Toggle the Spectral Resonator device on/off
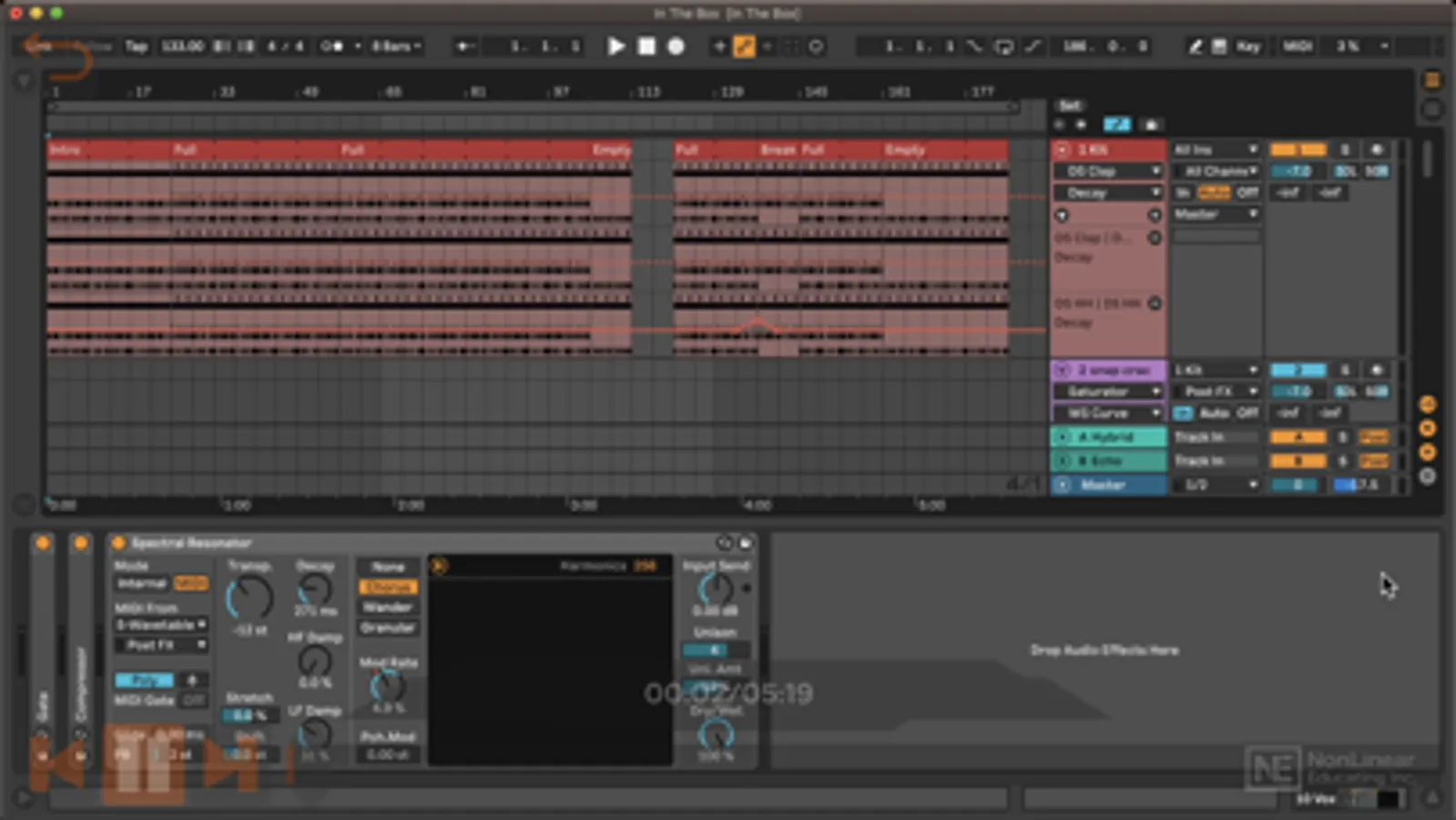The height and width of the screenshot is (820, 1456). (x=117, y=543)
